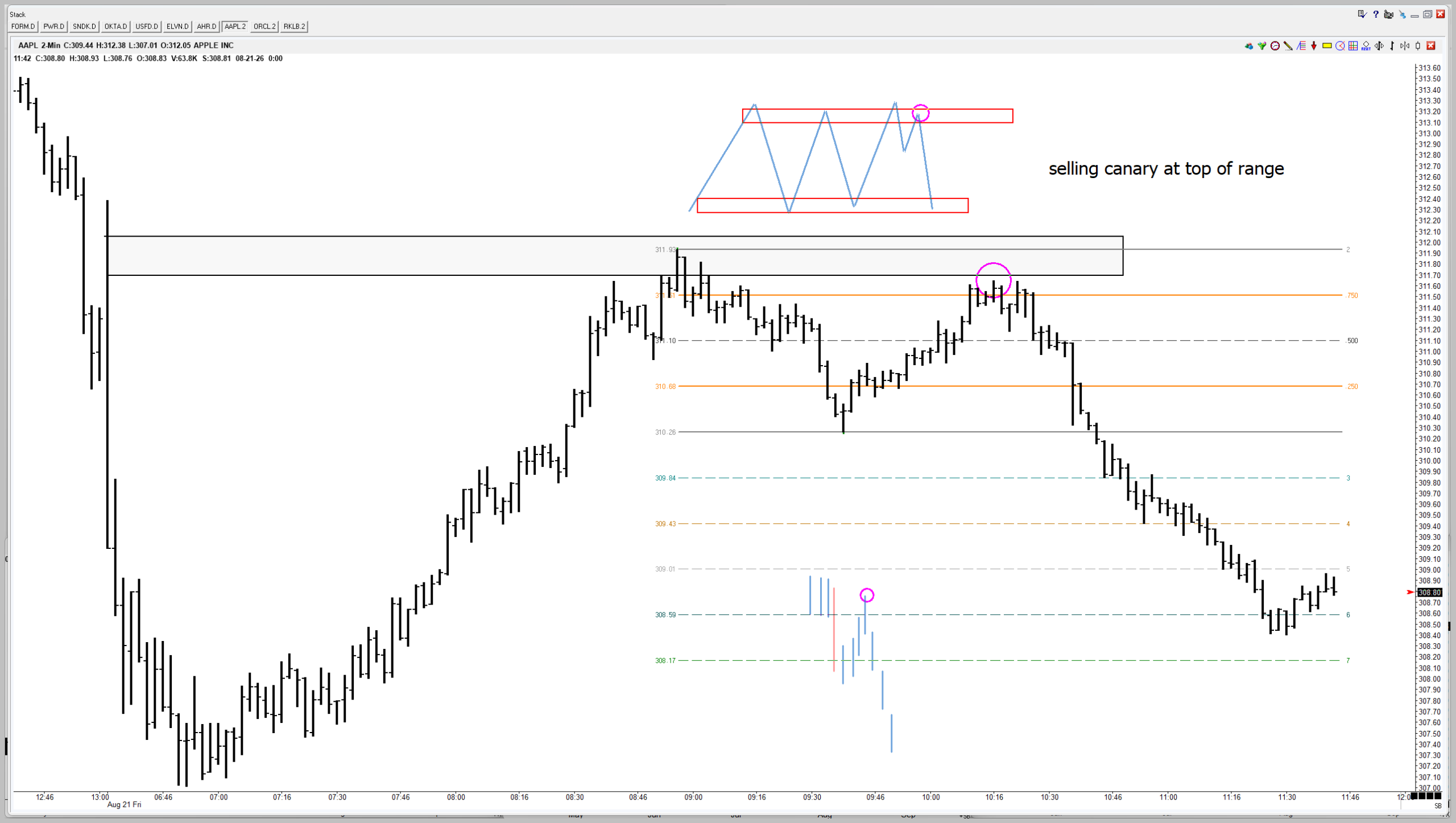Click the blue circle with red lines icon
Screen dimensions: 1456x823
pos(1340,46)
